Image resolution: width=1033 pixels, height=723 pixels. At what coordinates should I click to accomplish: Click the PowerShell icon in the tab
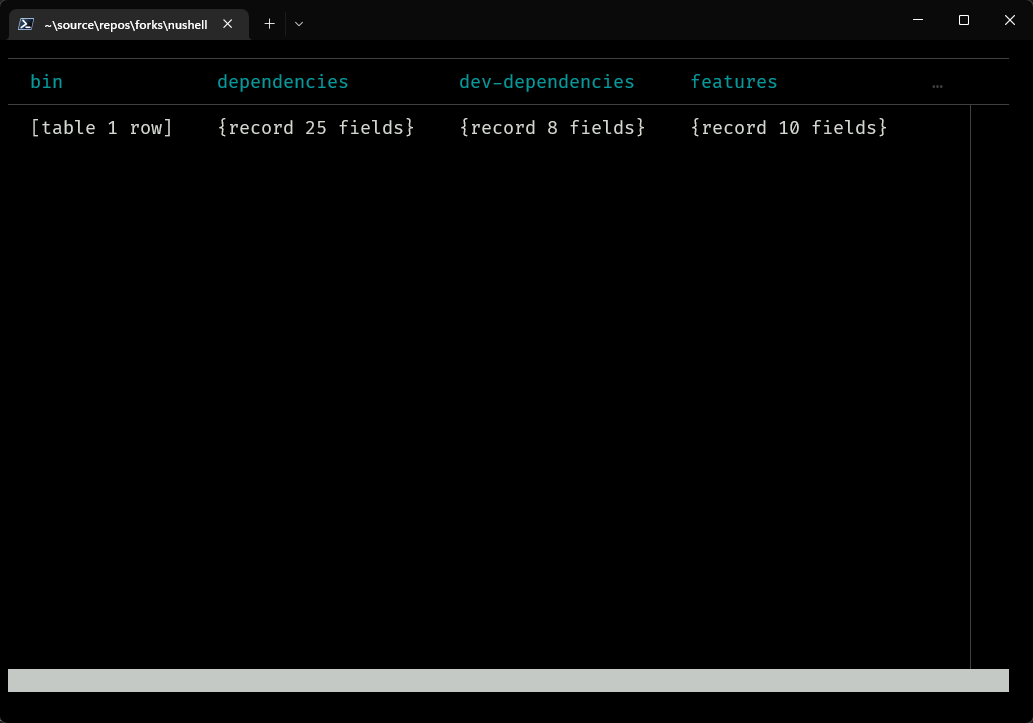26,24
